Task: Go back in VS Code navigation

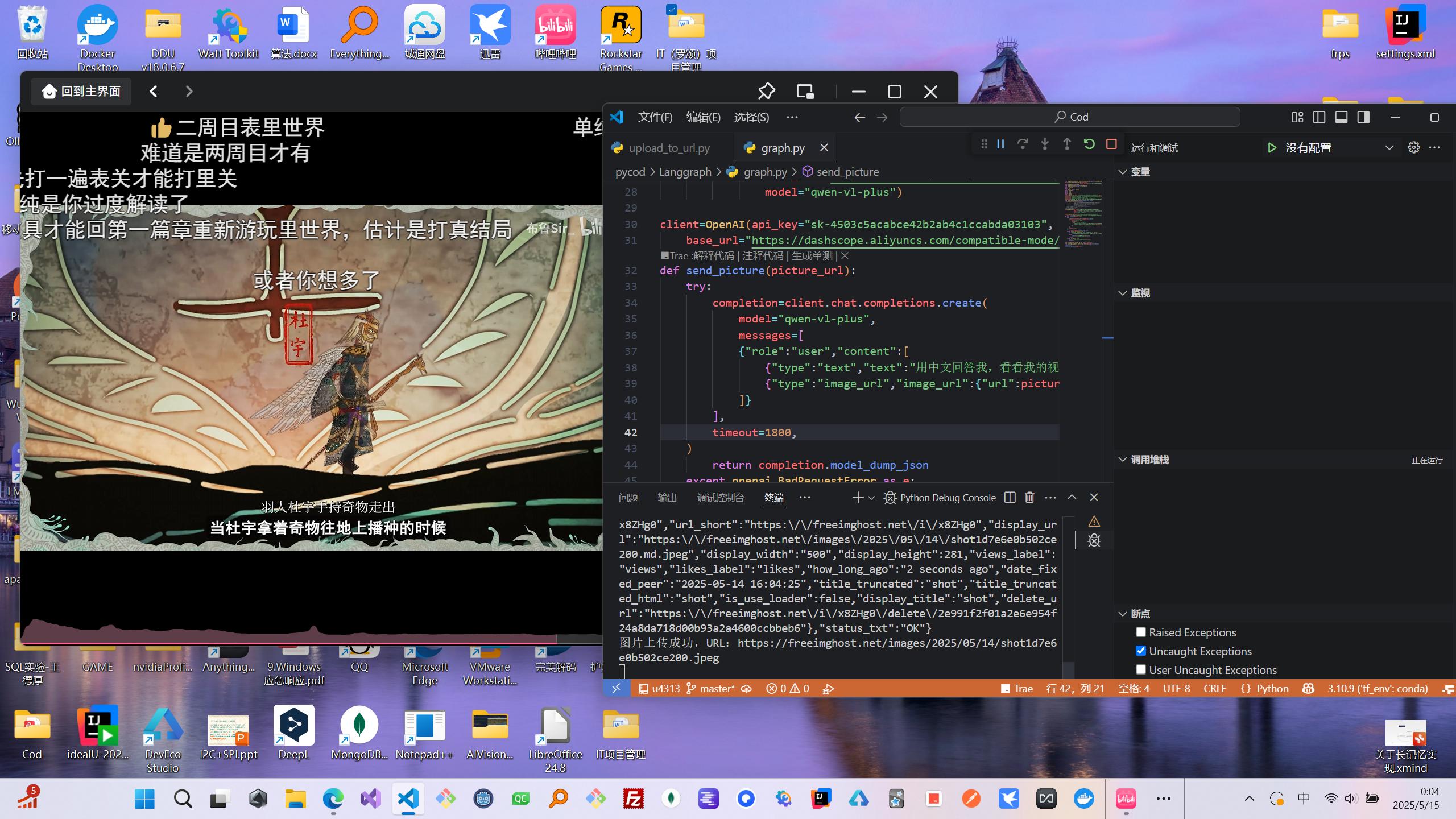Action: pyautogui.click(x=859, y=117)
